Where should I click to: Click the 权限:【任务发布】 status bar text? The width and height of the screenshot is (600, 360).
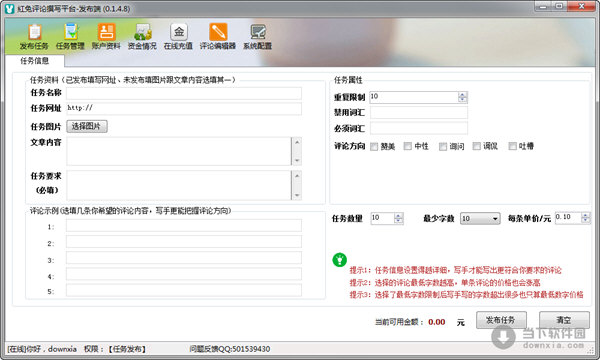[x=115, y=349]
